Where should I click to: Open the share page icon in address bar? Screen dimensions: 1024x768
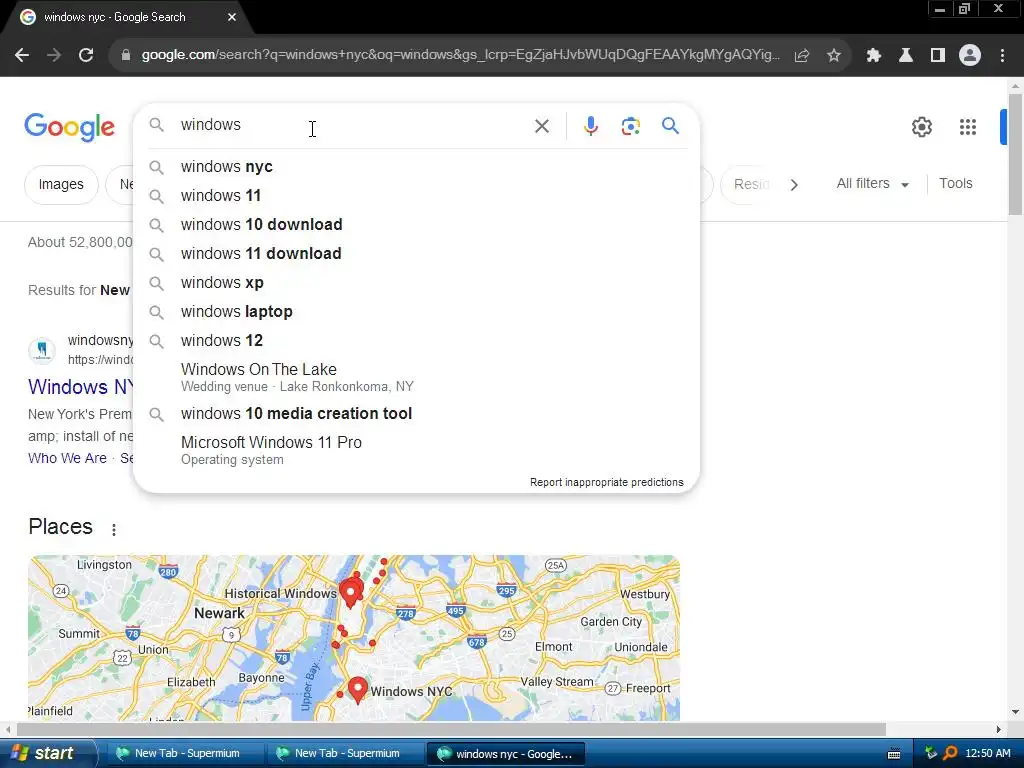802,56
